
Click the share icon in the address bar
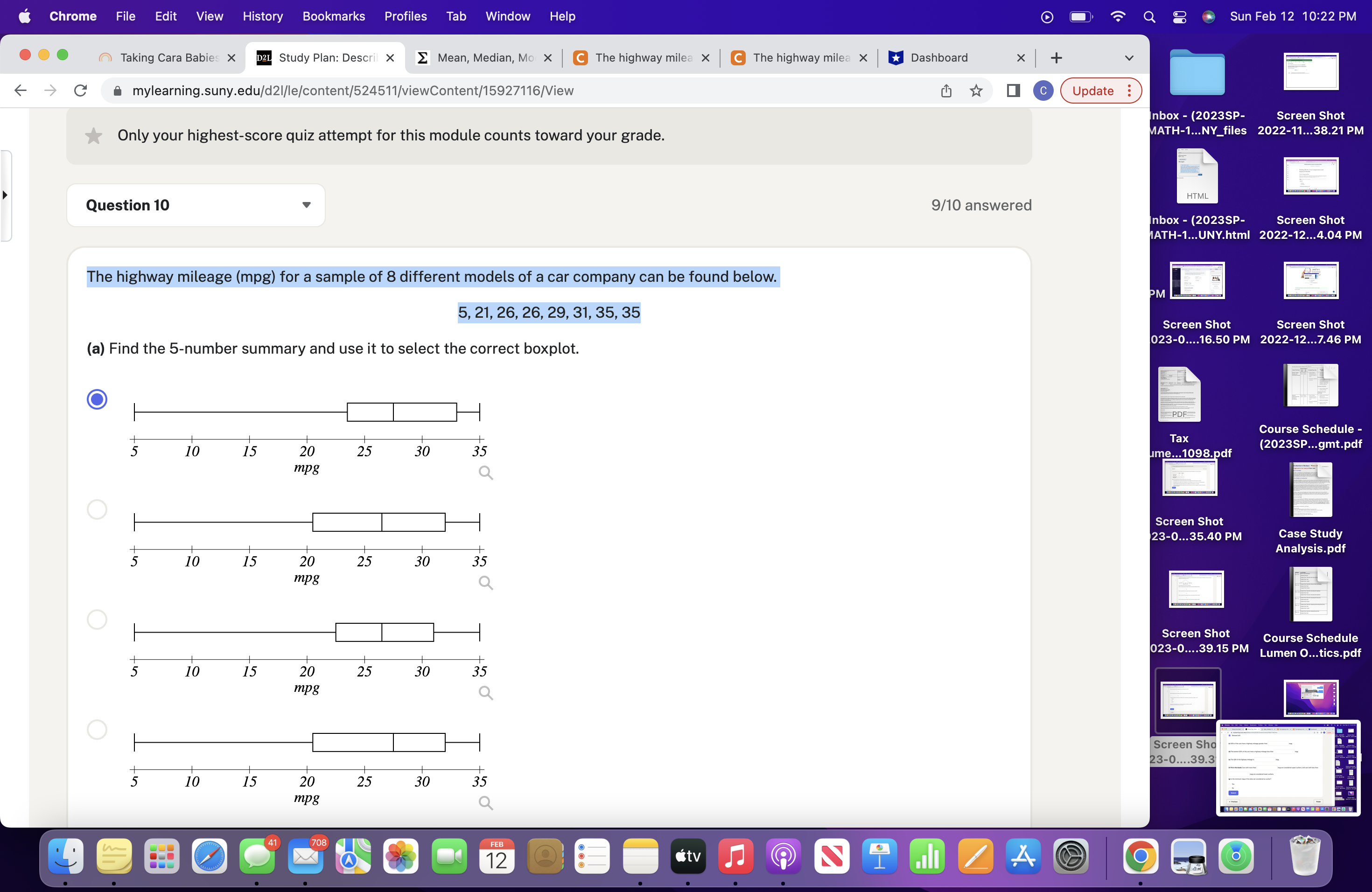point(946,91)
